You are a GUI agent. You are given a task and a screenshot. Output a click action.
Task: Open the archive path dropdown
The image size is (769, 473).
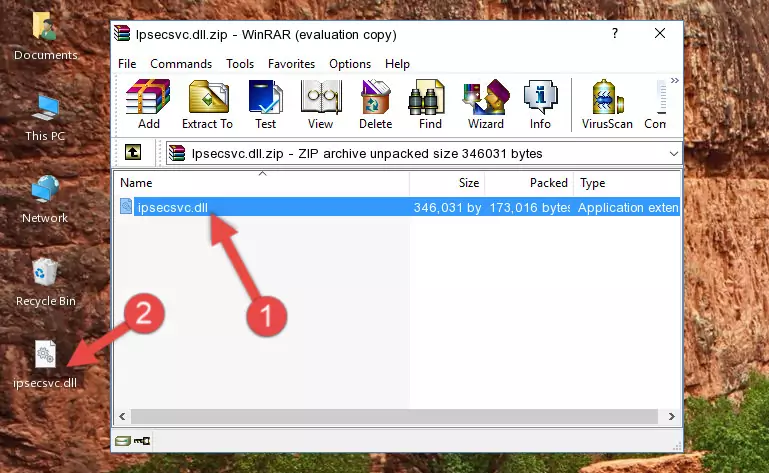(x=674, y=154)
